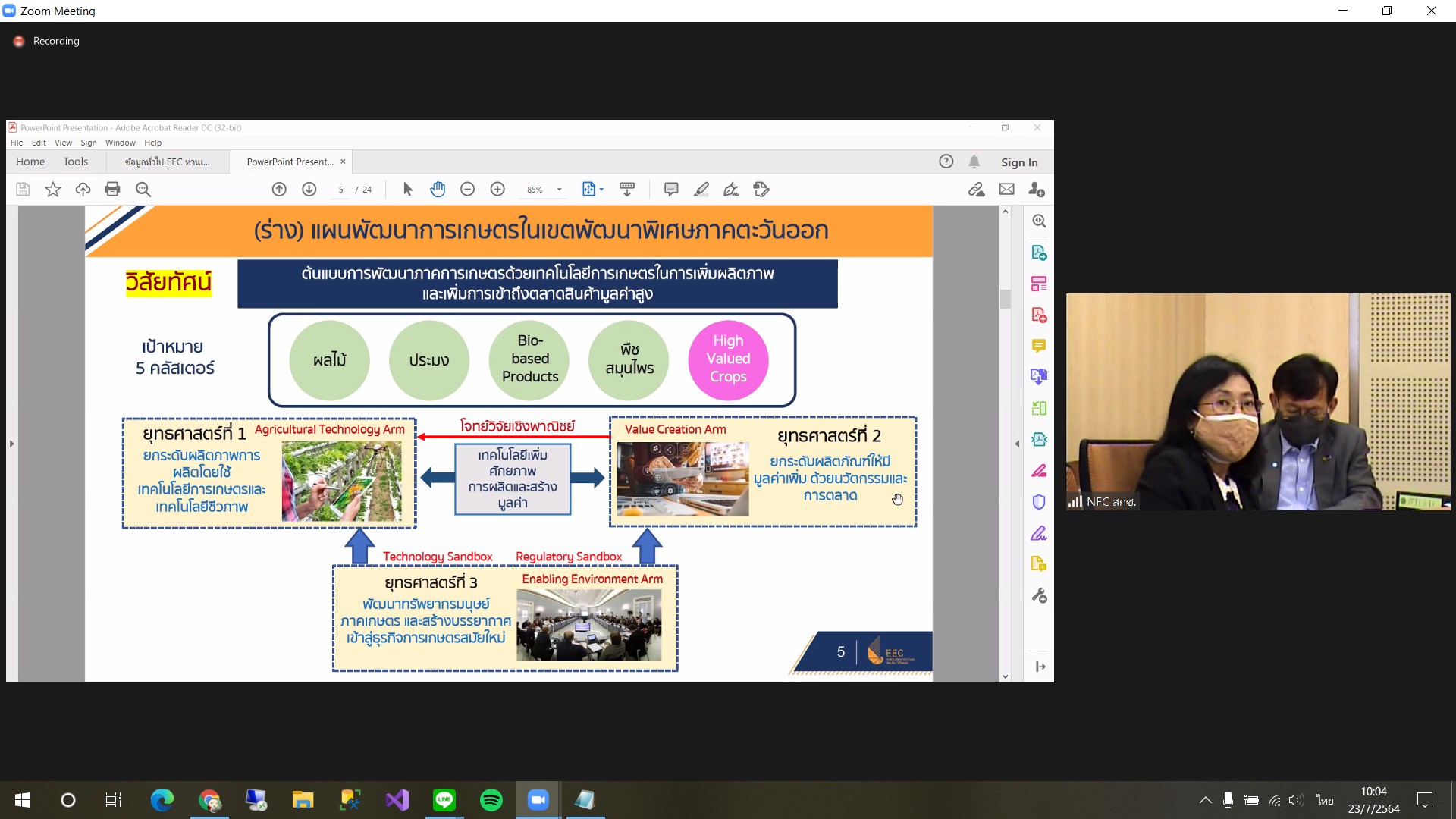This screenshot has width=1456, height=819.
Task: Go to previous page with up arrow
Action: click(279, 190)
